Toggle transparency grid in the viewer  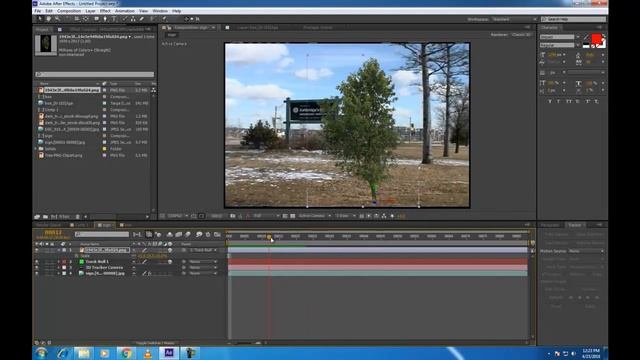pyautogui.click(x=292, y=216)
